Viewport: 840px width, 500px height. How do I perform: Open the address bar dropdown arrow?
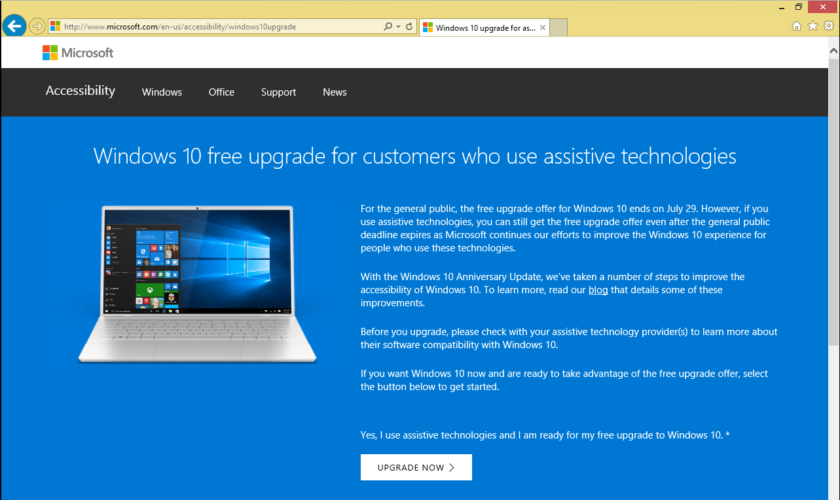pyautogui.click(x=399, y=26)
